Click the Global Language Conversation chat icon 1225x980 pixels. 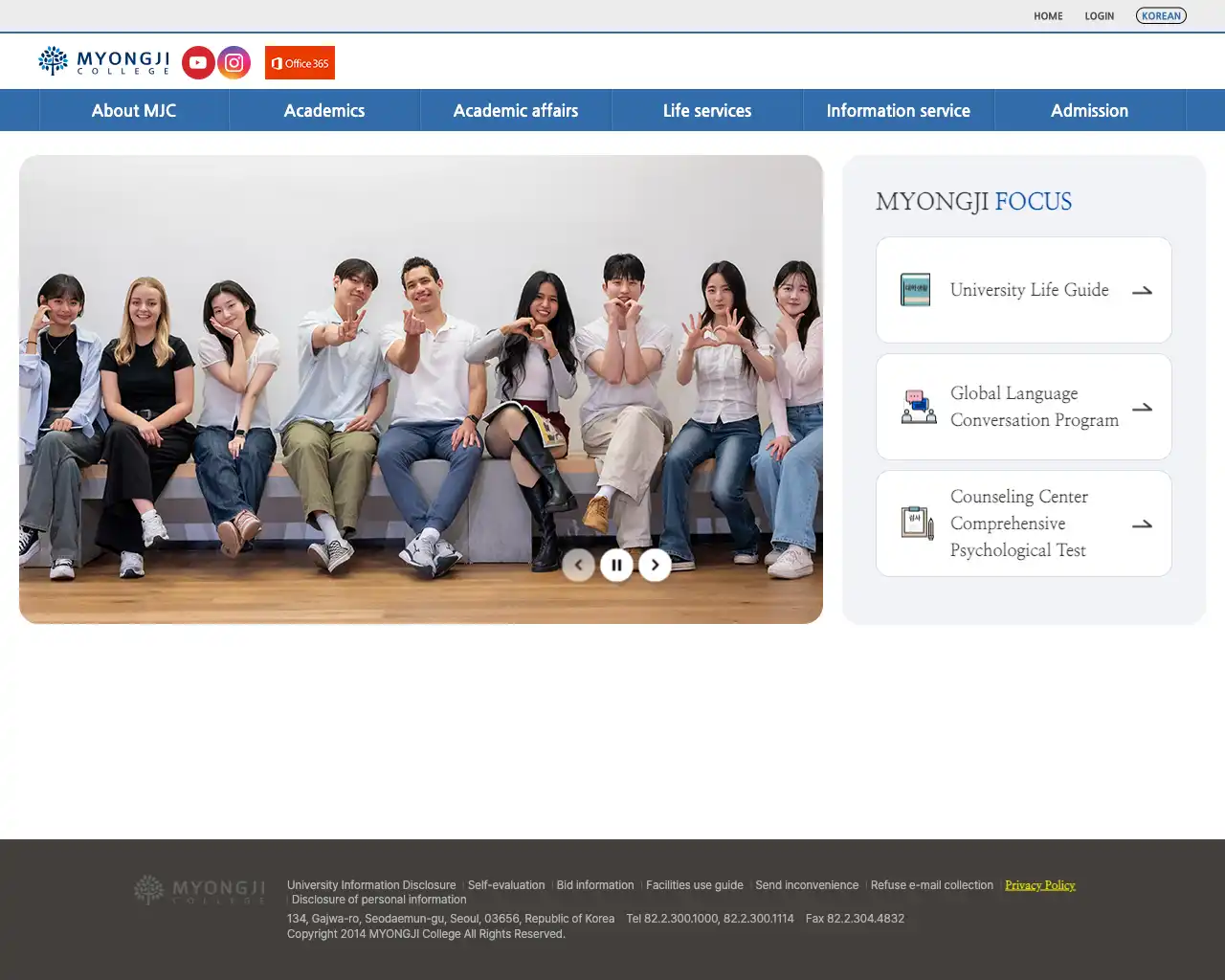(919, 407)
